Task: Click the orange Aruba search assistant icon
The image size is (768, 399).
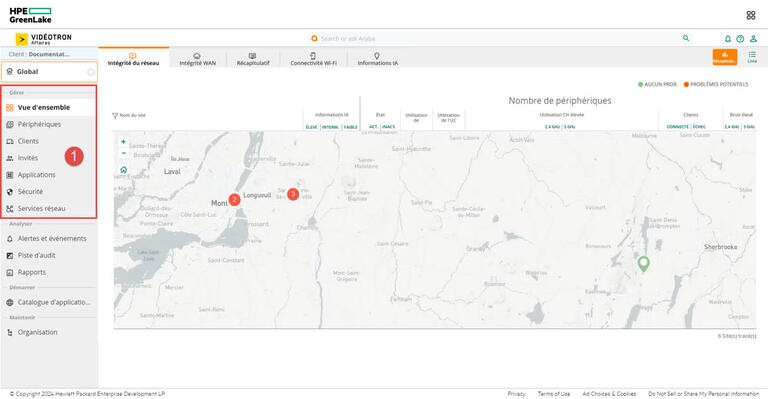Action: [314, 38]
